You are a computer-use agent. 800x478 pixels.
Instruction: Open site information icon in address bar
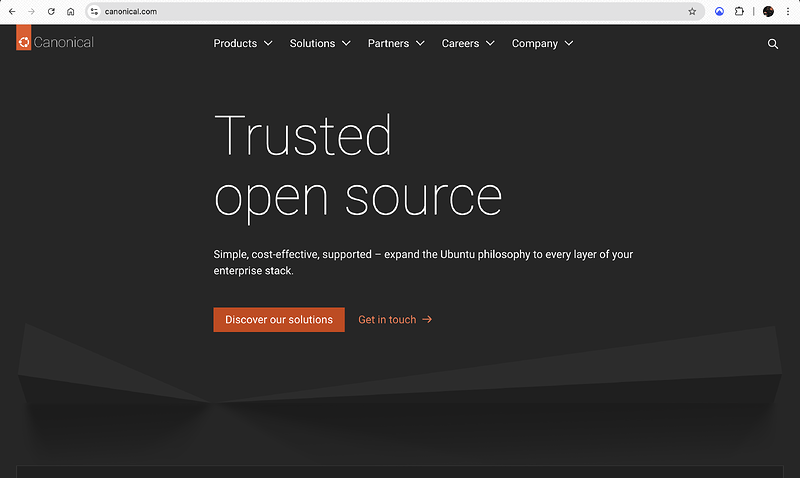94,11
